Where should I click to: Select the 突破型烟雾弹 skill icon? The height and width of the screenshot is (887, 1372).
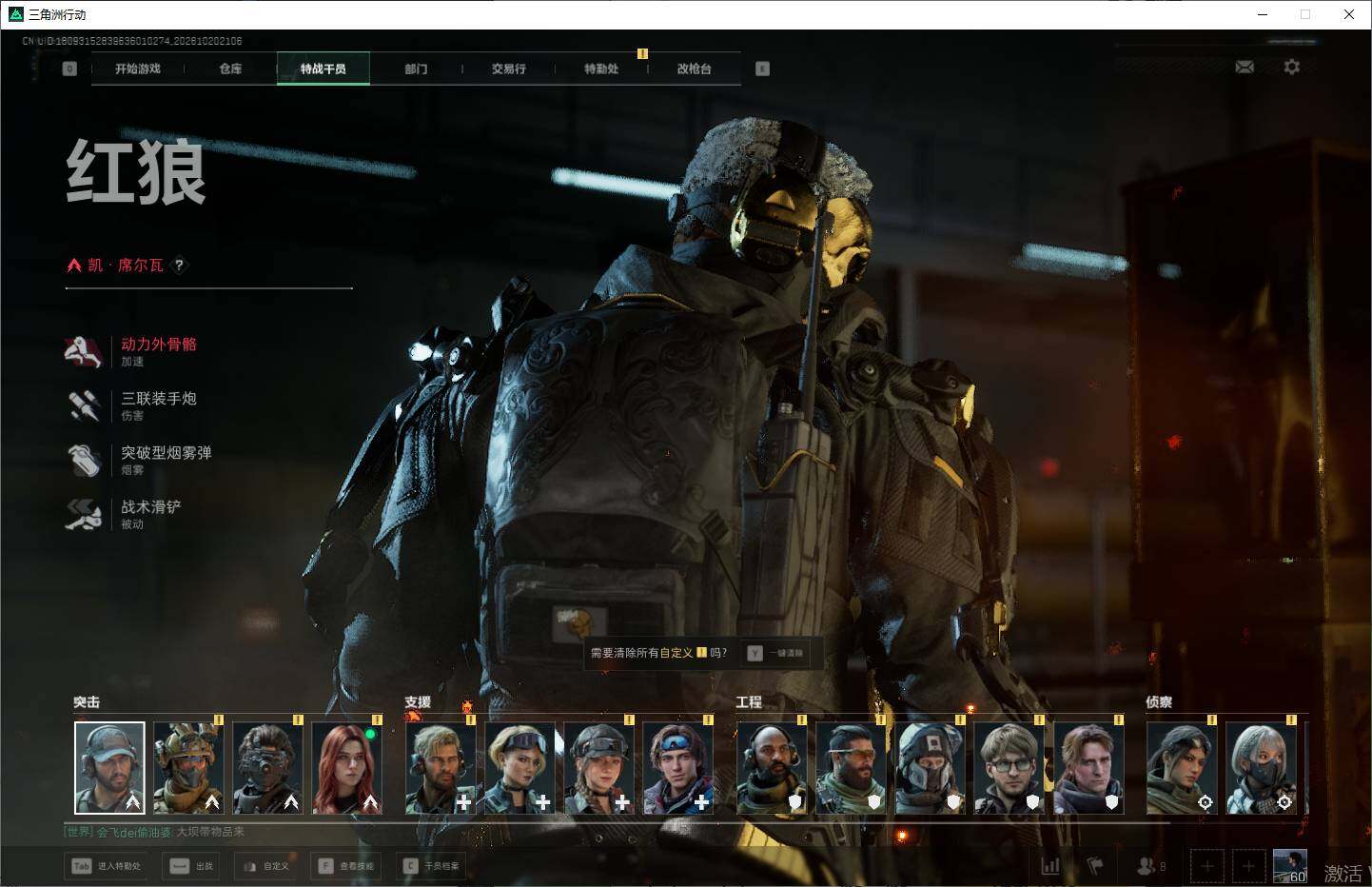point(84,460)
